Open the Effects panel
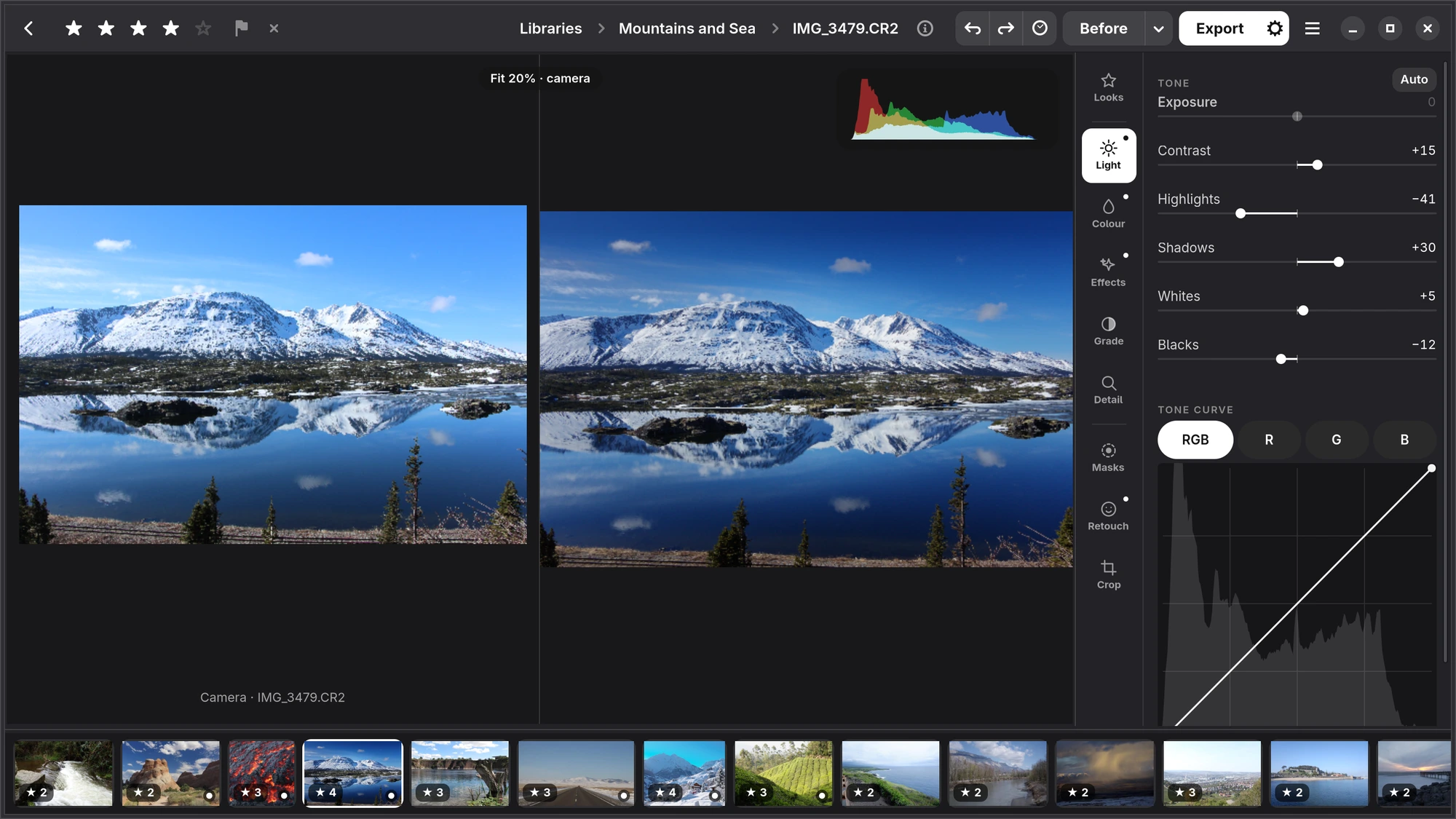1456x819 pixels. 1108,272
